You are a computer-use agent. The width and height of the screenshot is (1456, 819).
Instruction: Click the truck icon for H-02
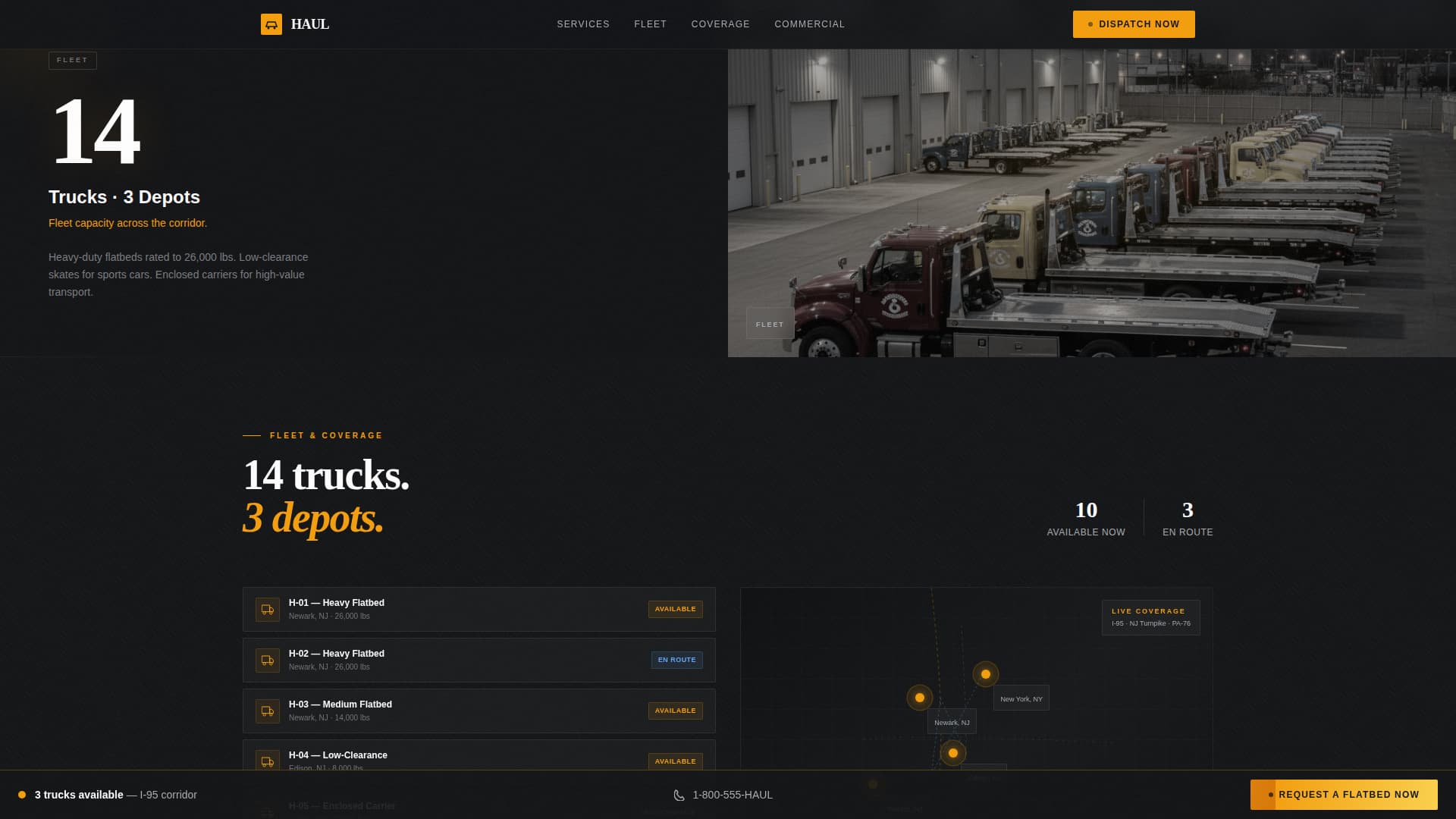point(268,661)
